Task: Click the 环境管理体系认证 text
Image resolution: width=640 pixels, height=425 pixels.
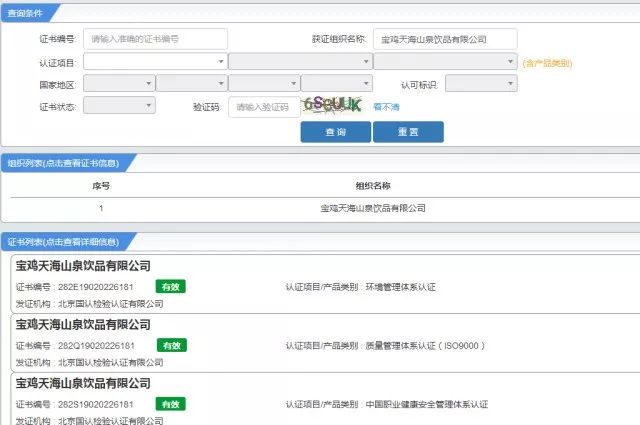Action: (x=400, y=287)
